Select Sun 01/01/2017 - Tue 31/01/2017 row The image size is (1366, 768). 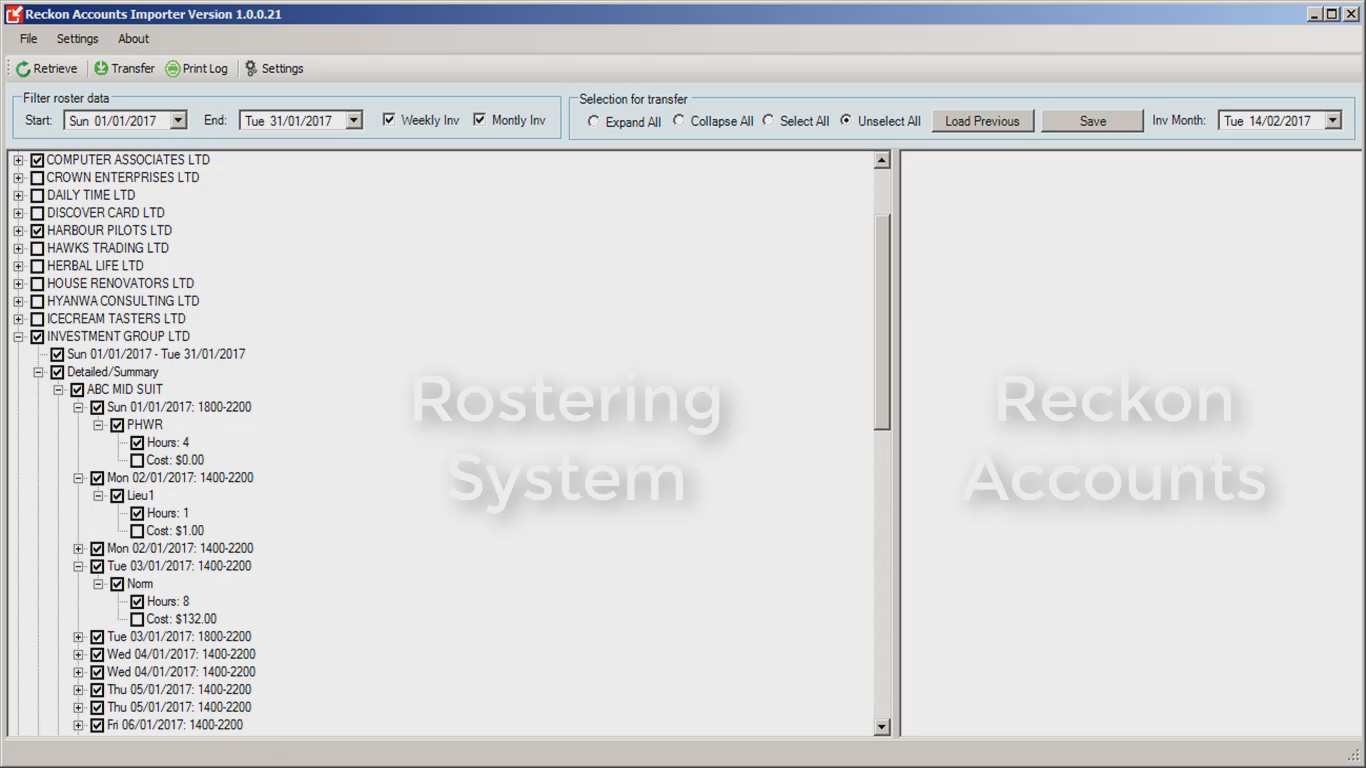tap(156, 354)
